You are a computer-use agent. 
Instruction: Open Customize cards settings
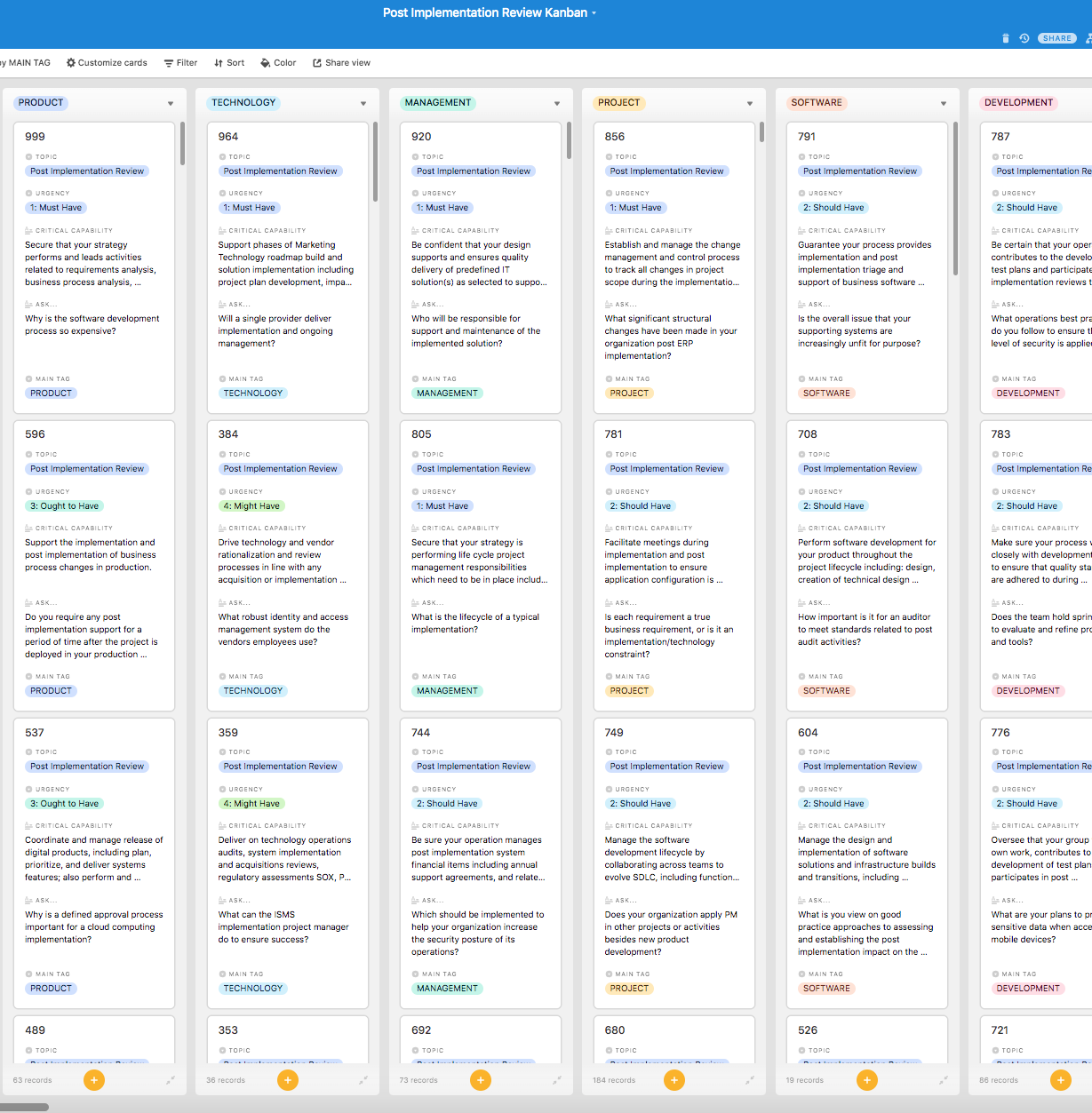click(x=107, y=63)
